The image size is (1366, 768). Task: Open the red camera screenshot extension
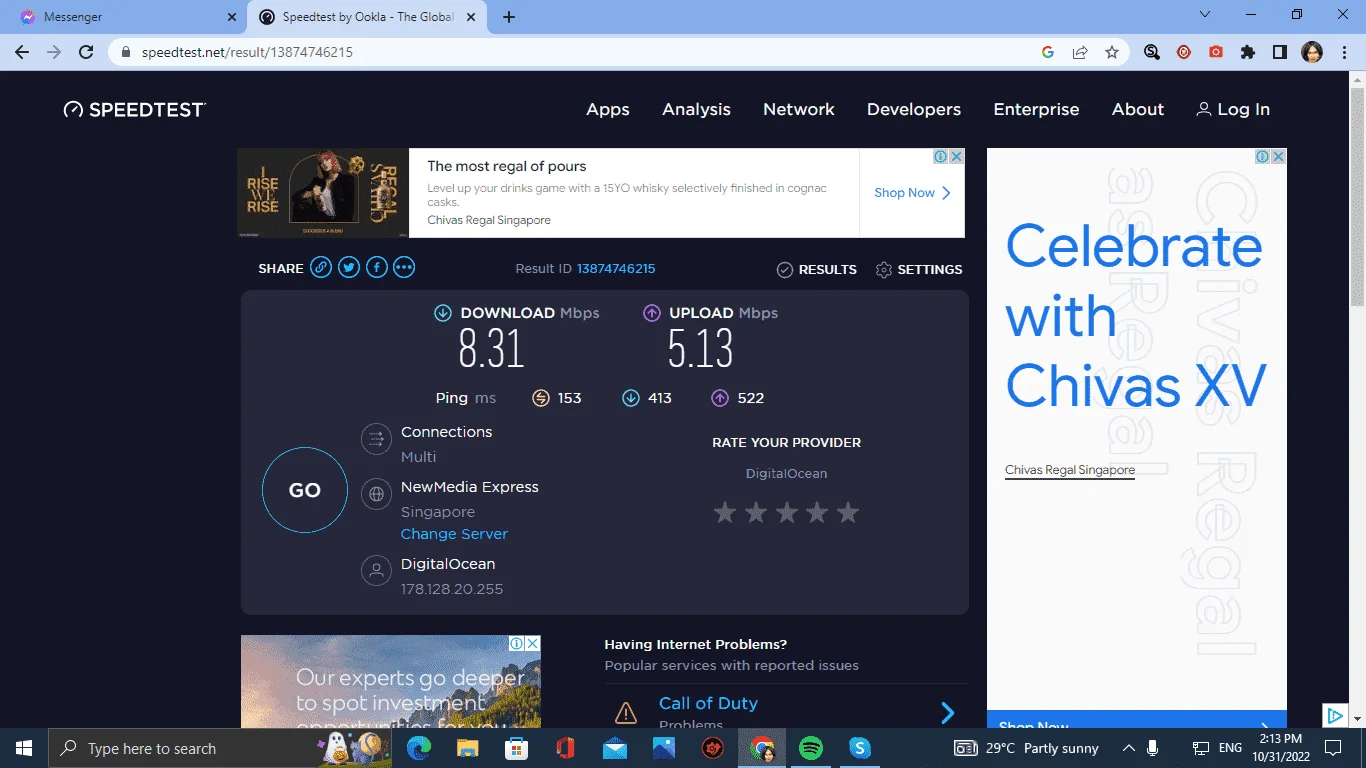click(x=1216, y=52)
